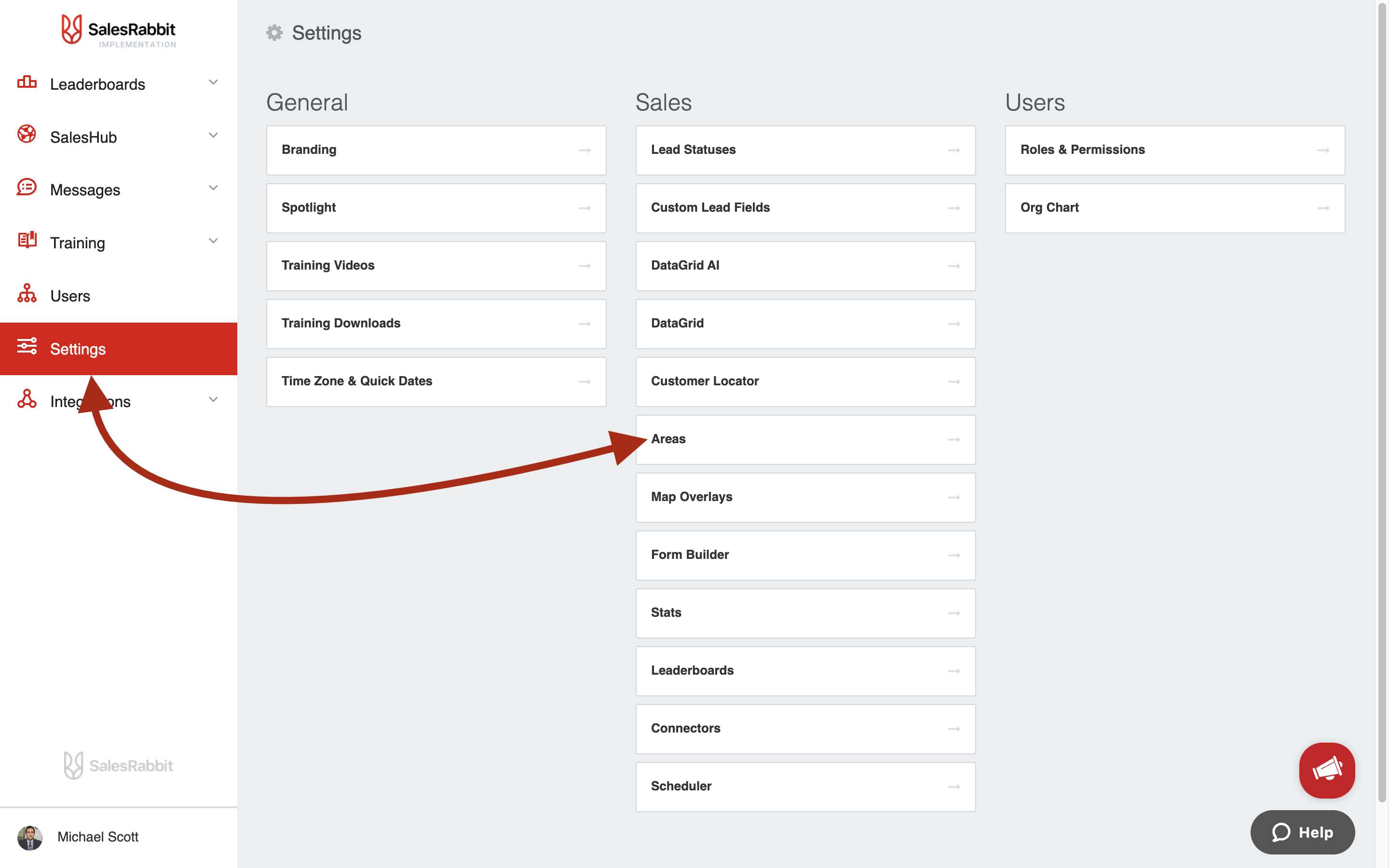Image resolution: width=1389 pixels, height=868 pixels.
Task: Go to Messages in the sidebar
Action: coord(118,190)
